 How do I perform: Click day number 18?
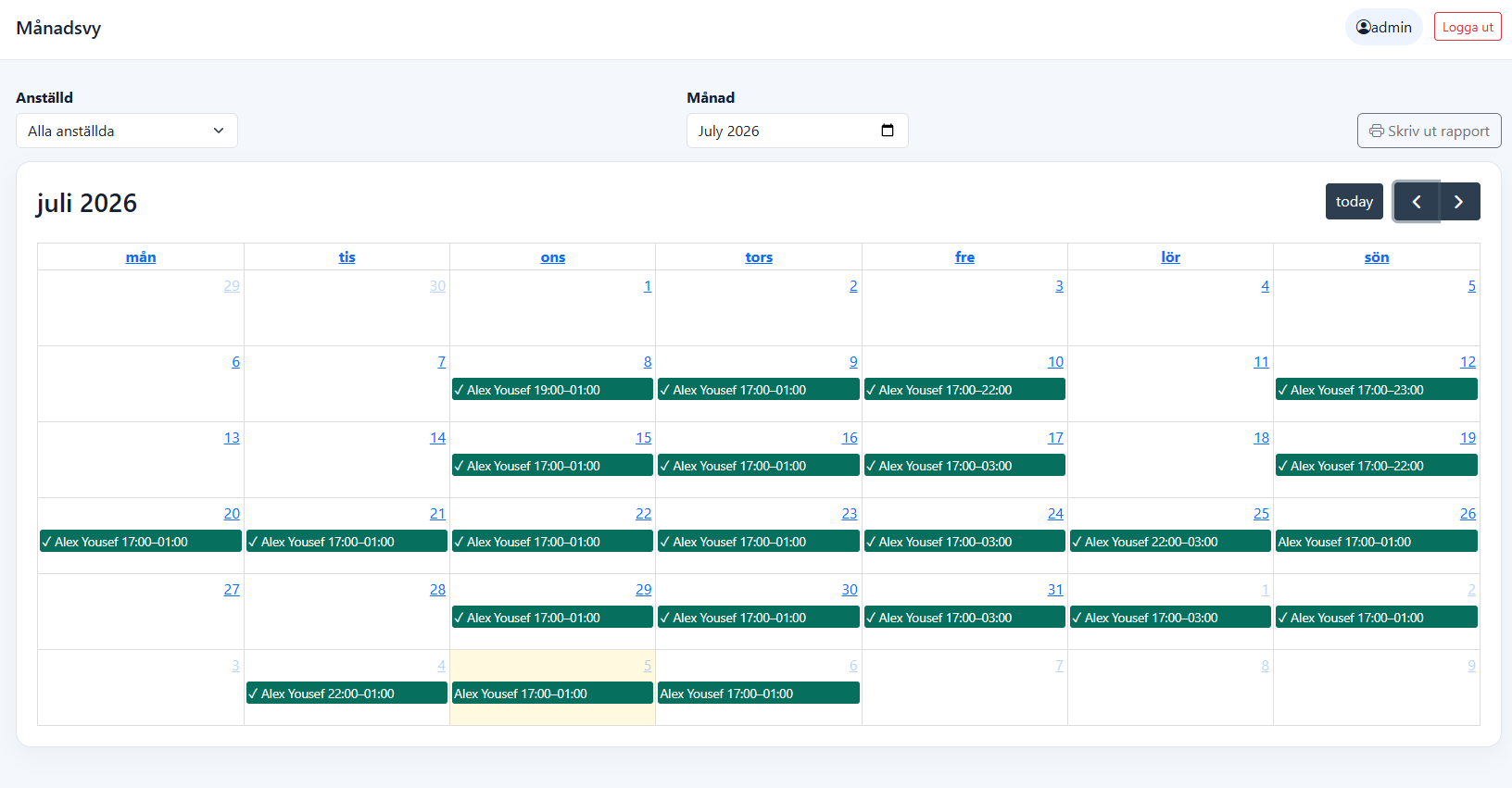coord(1261,438)
